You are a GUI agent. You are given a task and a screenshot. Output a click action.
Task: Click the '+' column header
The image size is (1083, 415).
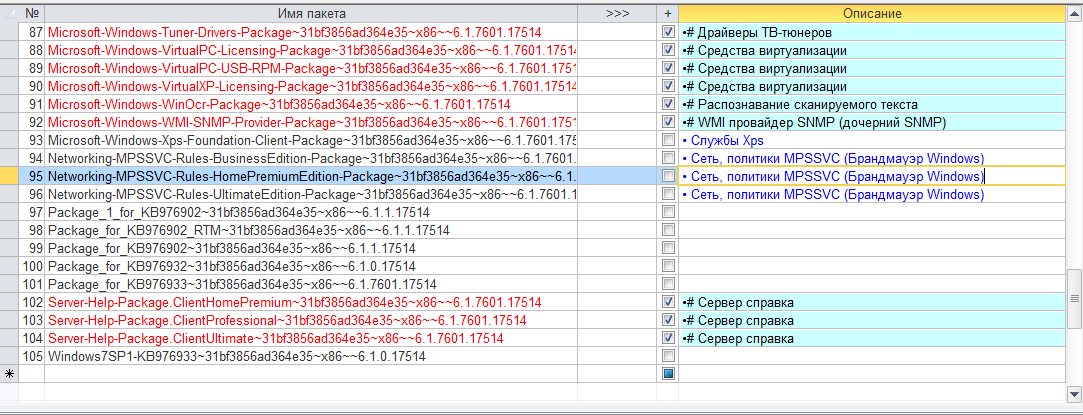click(x=668, y=13)
